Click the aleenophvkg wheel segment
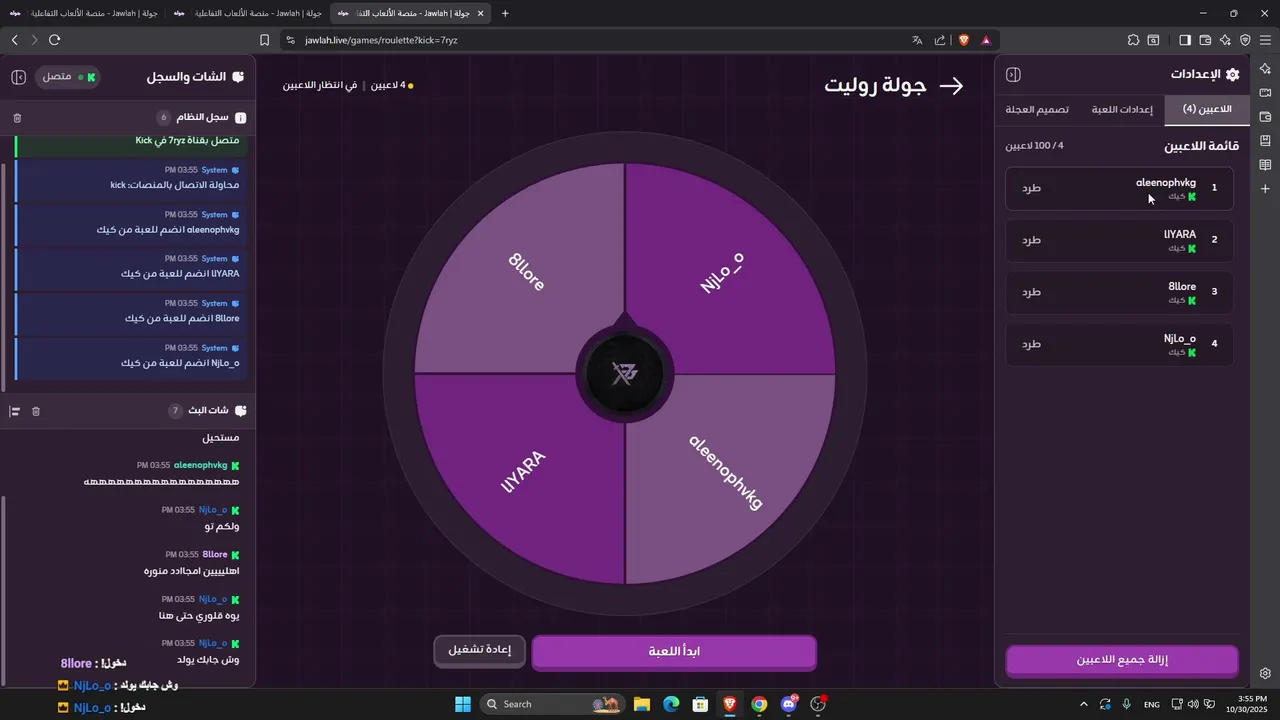This screenshot has width=1280, height=720. [x=725, y=473]
